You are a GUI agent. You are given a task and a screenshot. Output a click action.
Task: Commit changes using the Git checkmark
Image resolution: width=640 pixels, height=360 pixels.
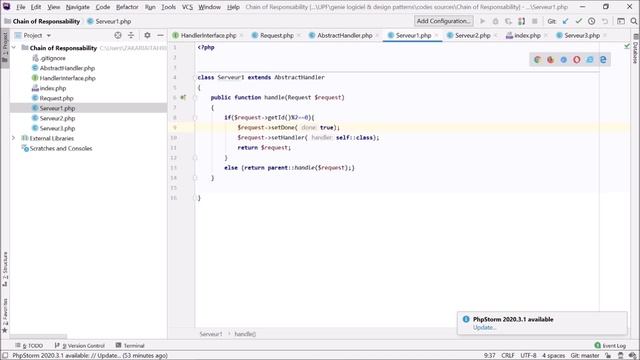tap(578, 21)
